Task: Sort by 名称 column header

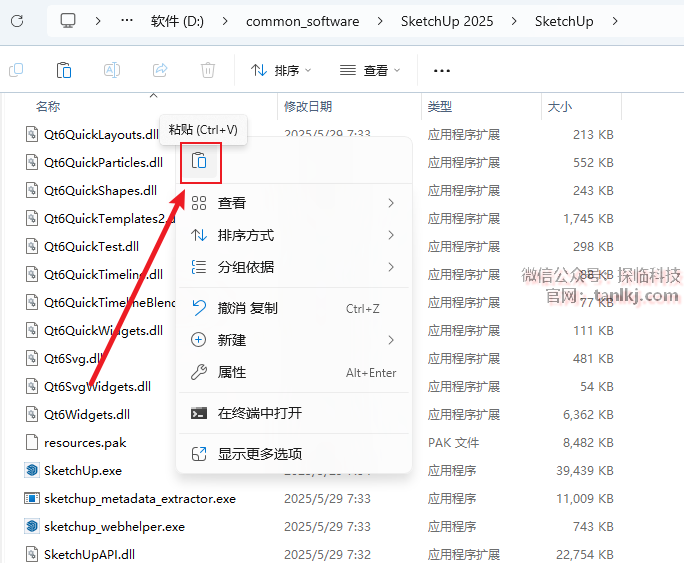Action: 48,106
